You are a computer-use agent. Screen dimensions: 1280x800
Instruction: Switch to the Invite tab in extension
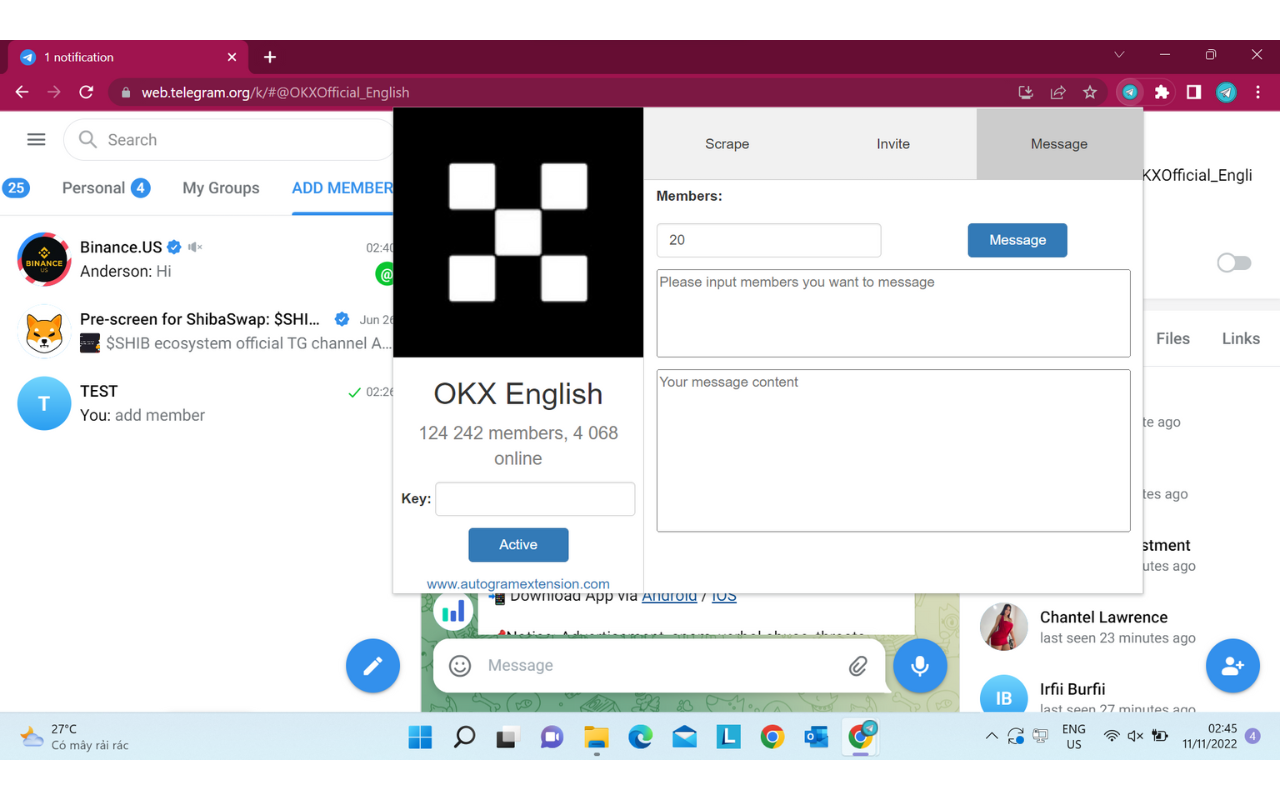click(893, 144)
